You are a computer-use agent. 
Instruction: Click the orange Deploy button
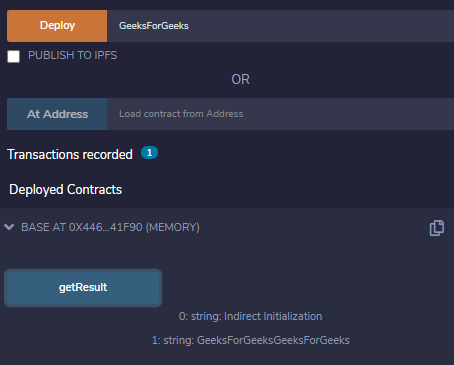coord(57,26)
